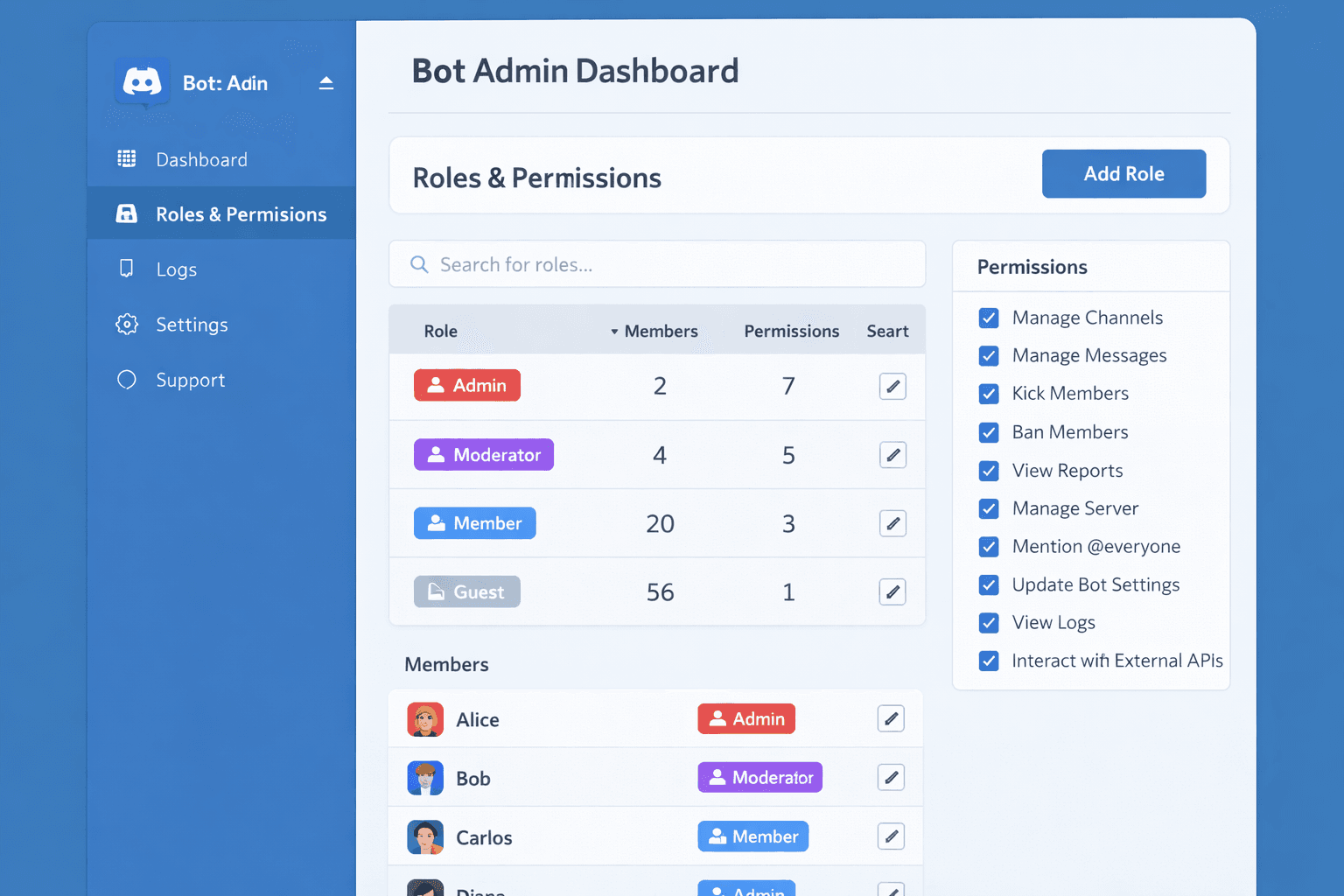The width and height of the screenshot is (1344, 896).
Task: Edit member Alice using pencil icon
Action: pos(891,719)
